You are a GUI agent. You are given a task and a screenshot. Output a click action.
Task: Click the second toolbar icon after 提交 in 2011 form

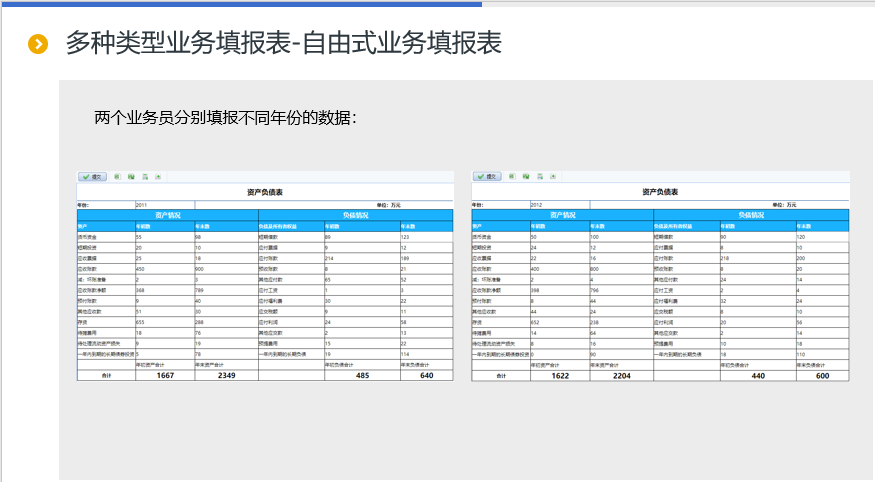(132, 177)
